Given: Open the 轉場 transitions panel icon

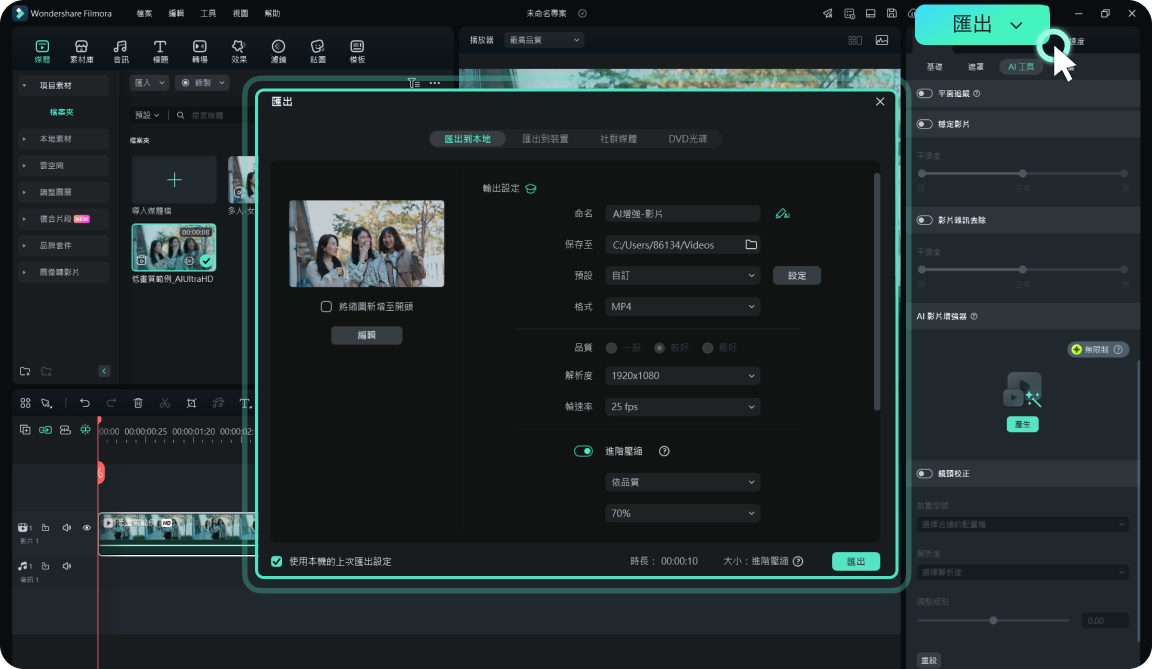Looking at the screenshot, I should [199, 51].
